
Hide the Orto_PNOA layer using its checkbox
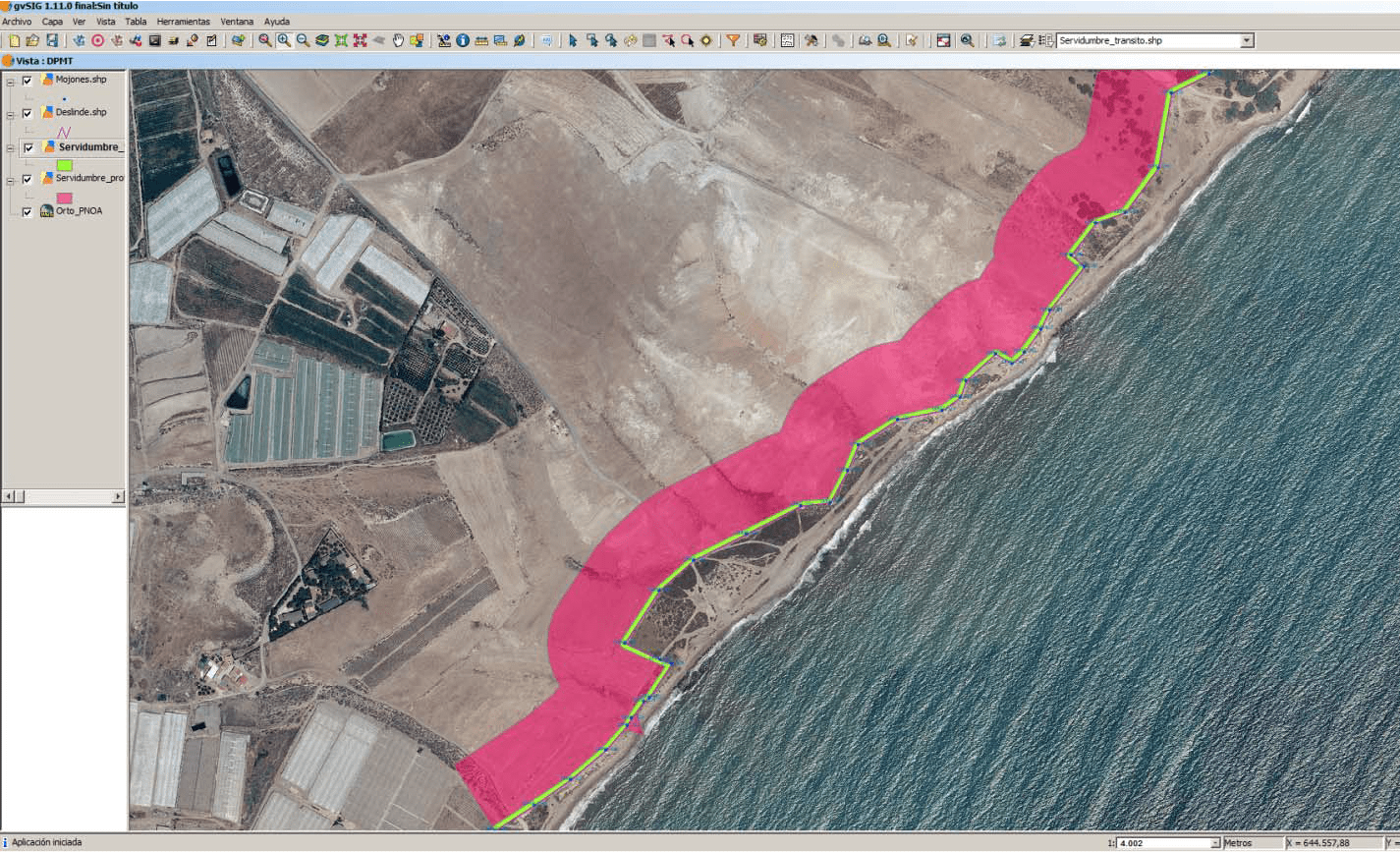coord(28,211)
